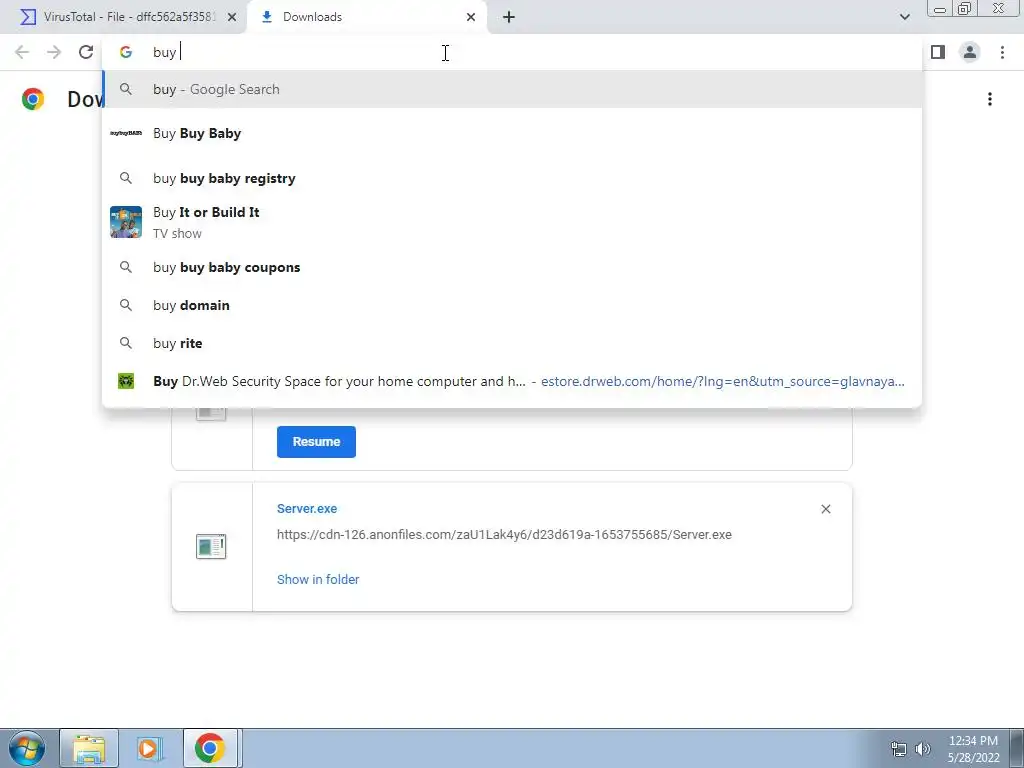Open the side panel icon
Viewport: 1024px width, 768px height.
click(x=938, y=52)
